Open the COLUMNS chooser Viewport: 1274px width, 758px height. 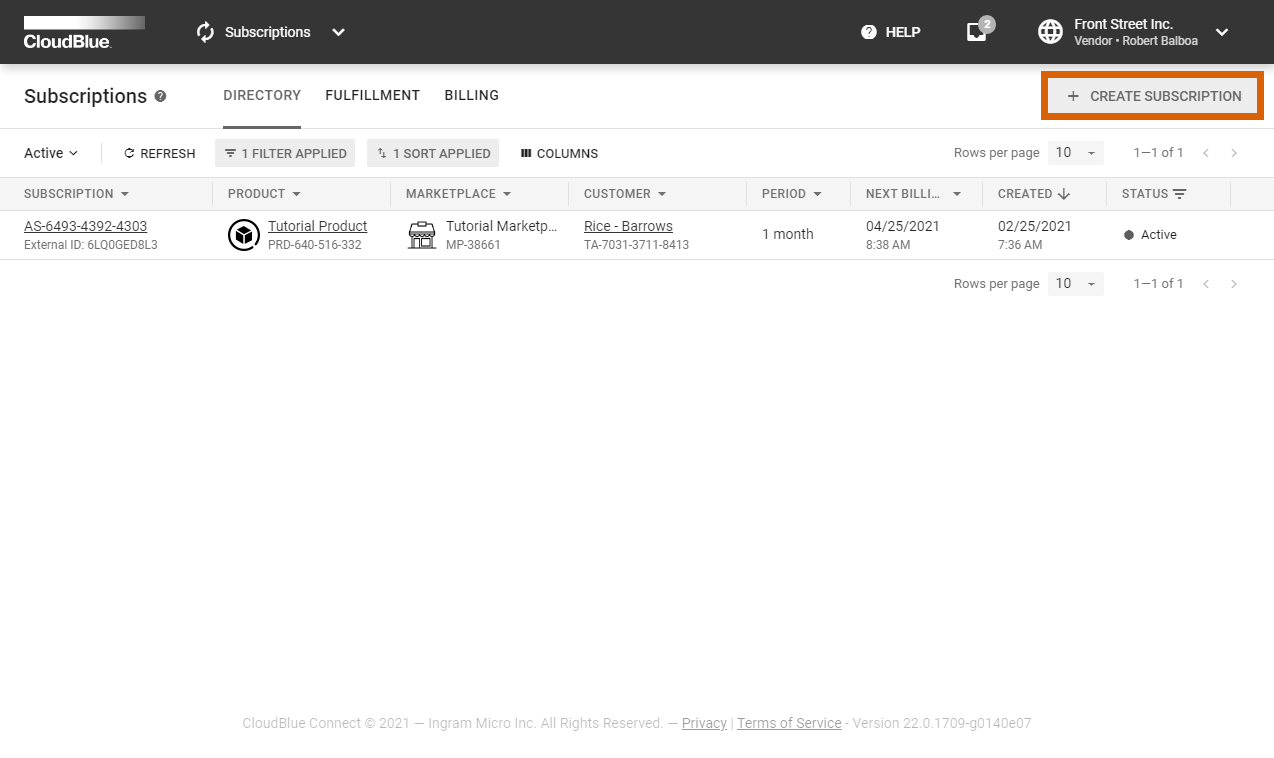pos(559,153)
